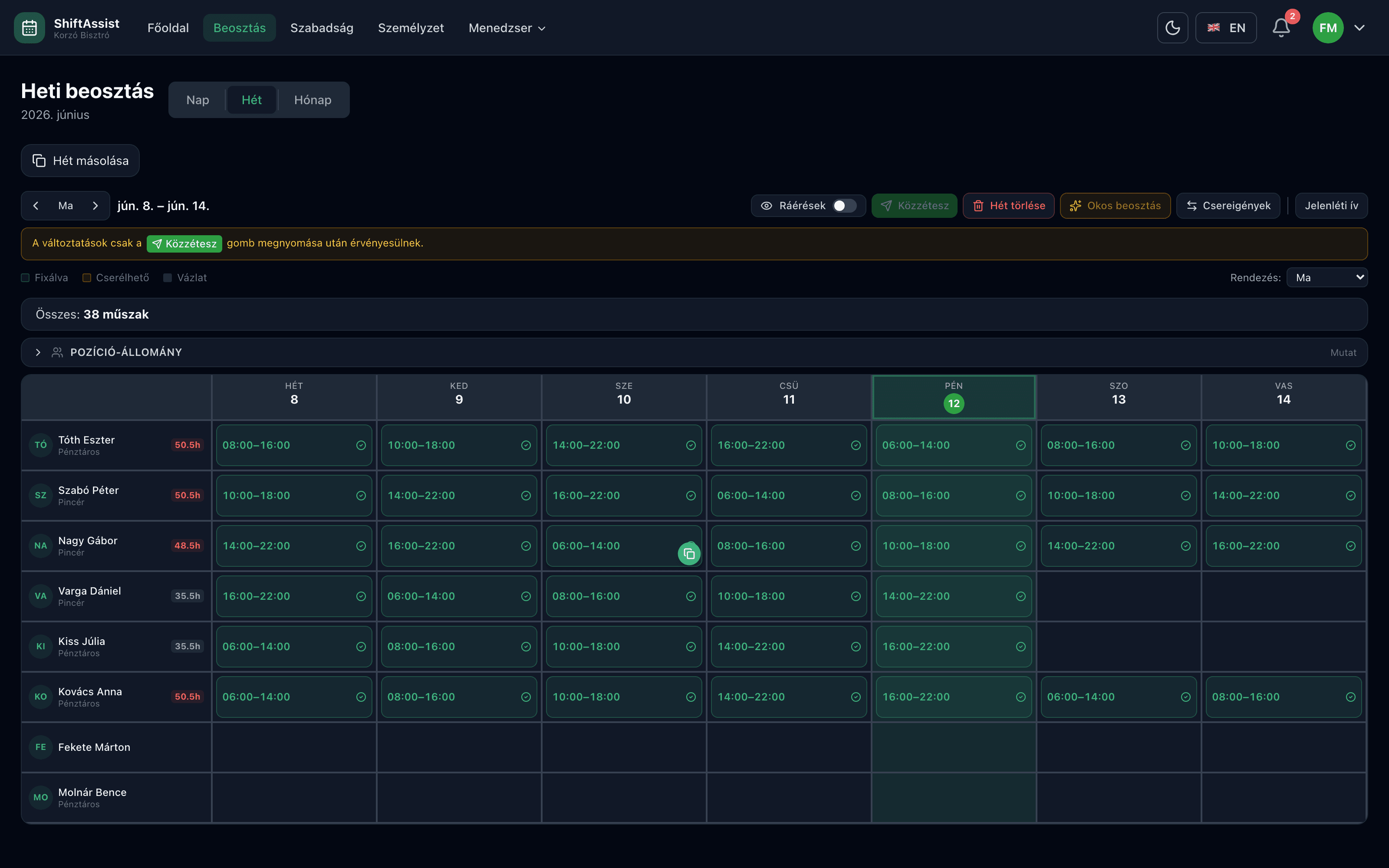Click the Hét másolása button
Screen dimensions: 1389x868
coord(80,161)
